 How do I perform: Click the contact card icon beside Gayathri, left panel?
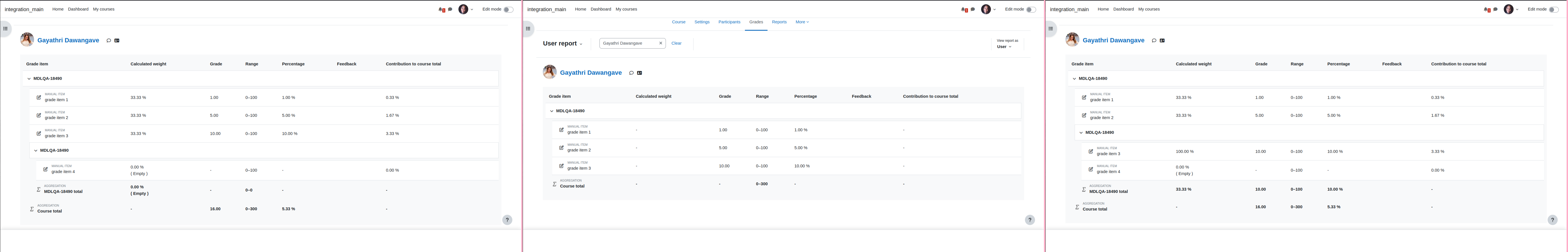pos(117,41)
